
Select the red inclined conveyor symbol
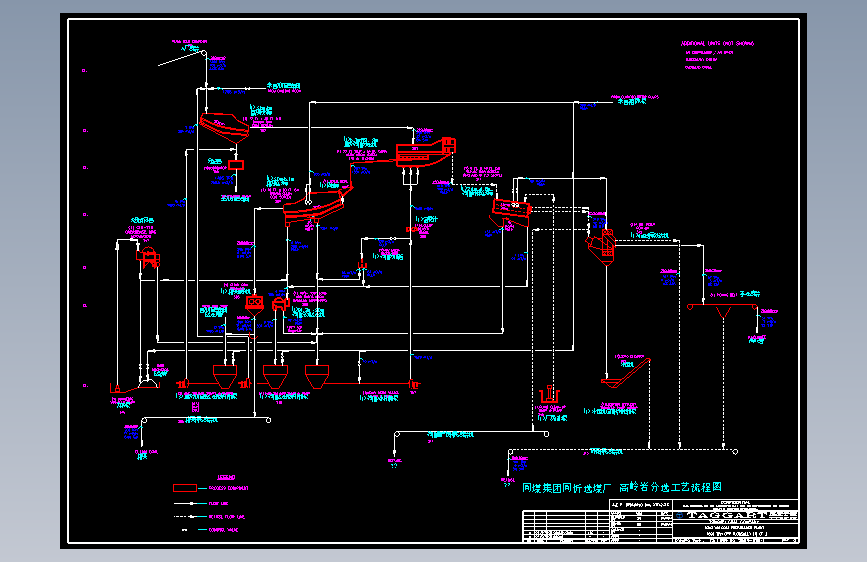click(626, 372)
